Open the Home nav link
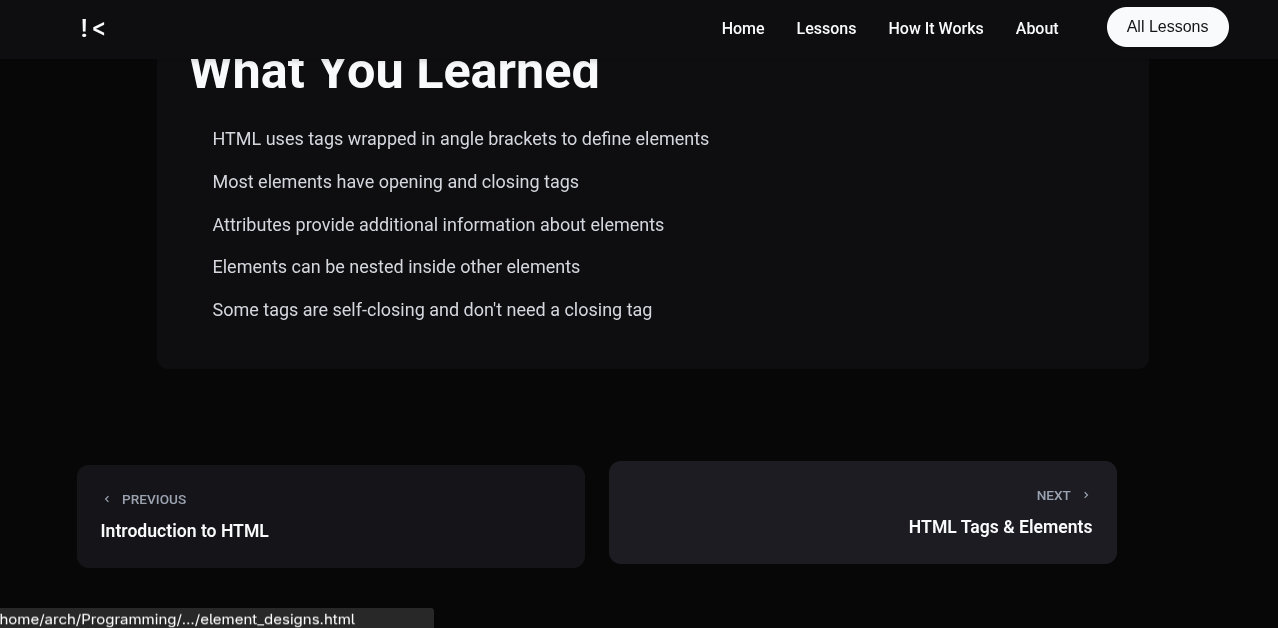This screenshot has width=1278, height=628. (743, 29)
